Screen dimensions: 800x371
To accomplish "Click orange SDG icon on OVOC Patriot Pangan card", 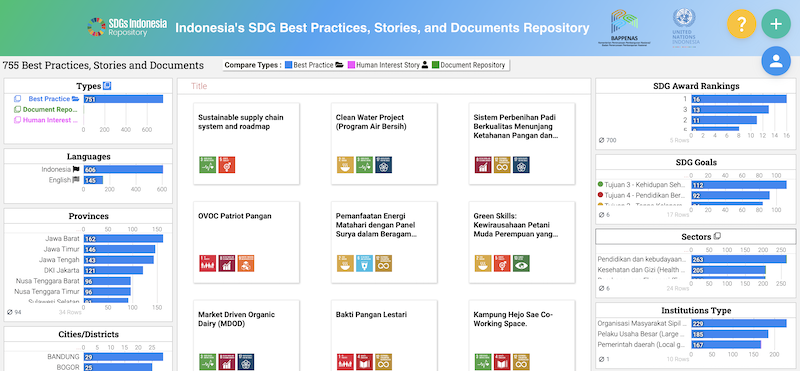I will [x=245, y=263].
